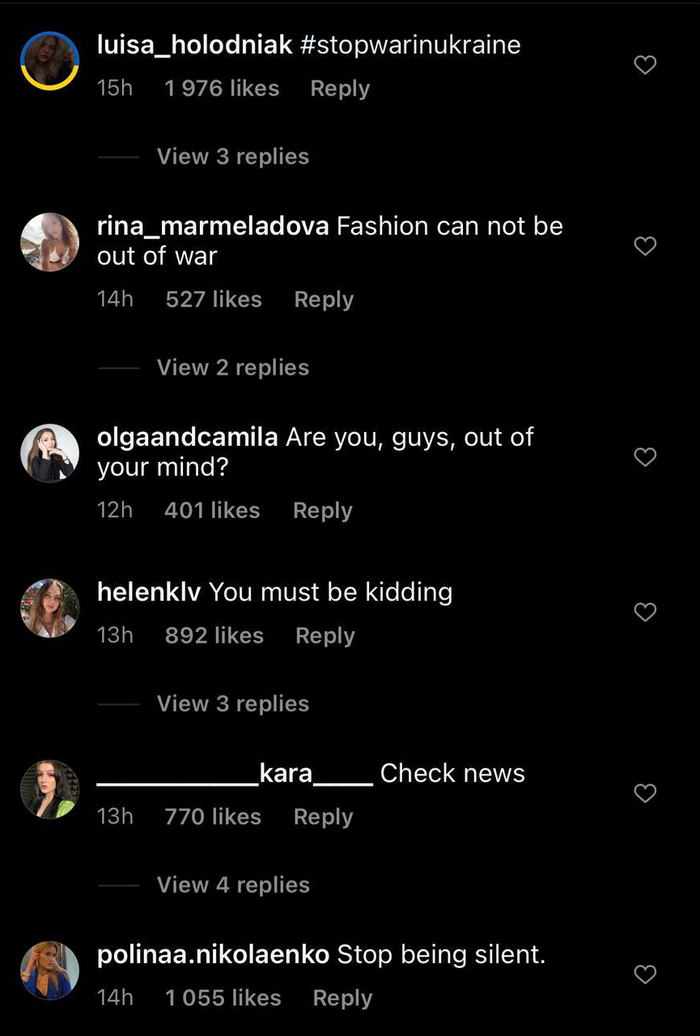This screenshot has height=1036, width=700.
Task: Reply to olgaandcamila's comment
Action: [x=322, y=510]
